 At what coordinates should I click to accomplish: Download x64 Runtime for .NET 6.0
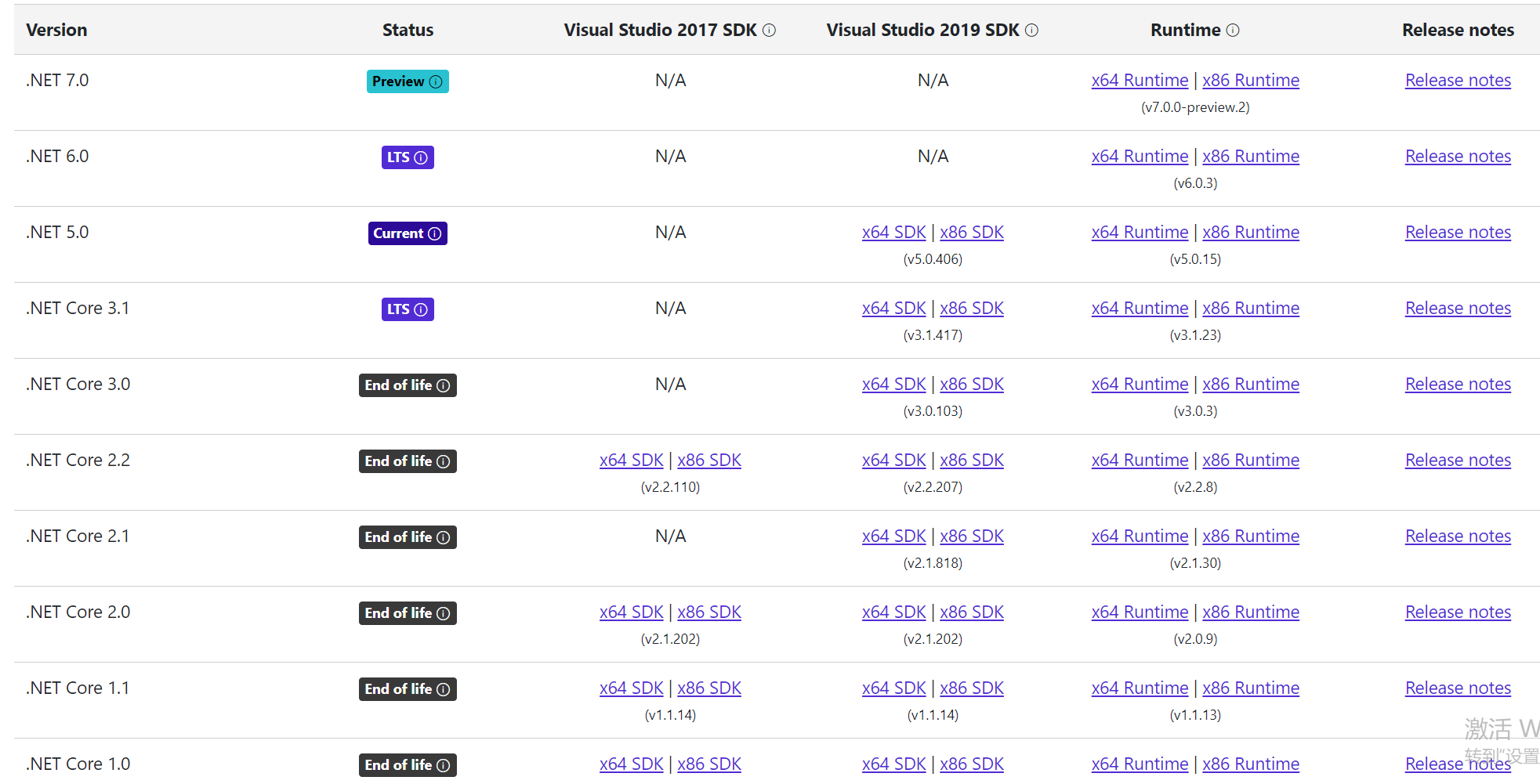coord(1140,156)
